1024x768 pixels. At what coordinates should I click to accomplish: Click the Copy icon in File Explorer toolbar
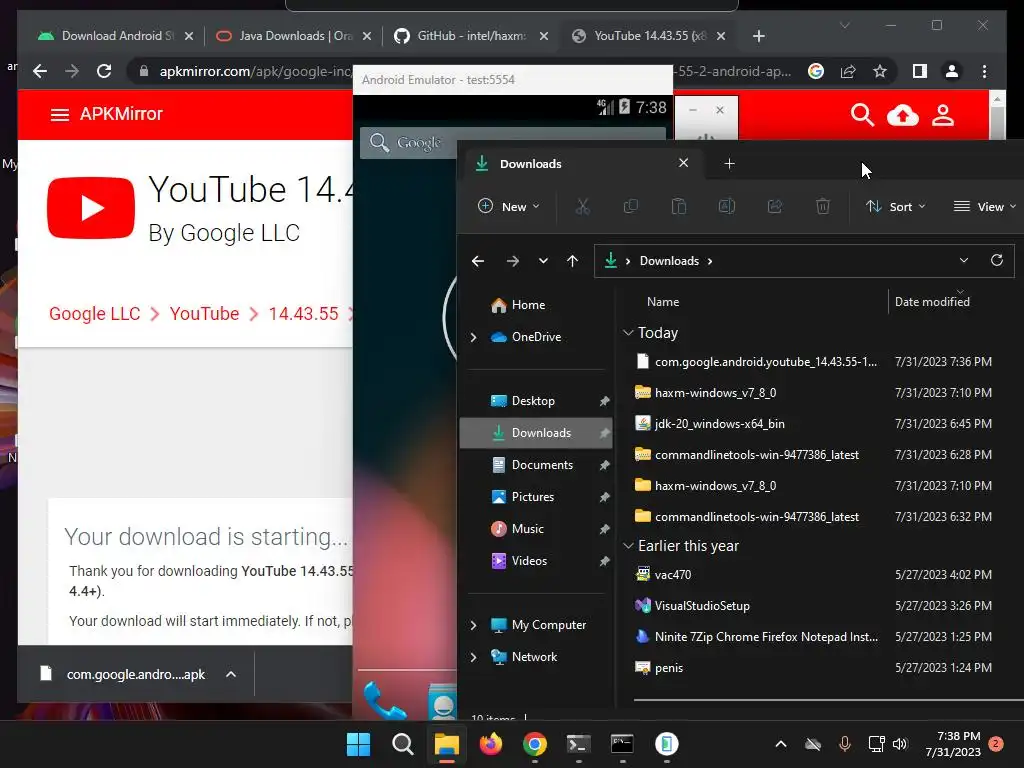click(631, 207)
